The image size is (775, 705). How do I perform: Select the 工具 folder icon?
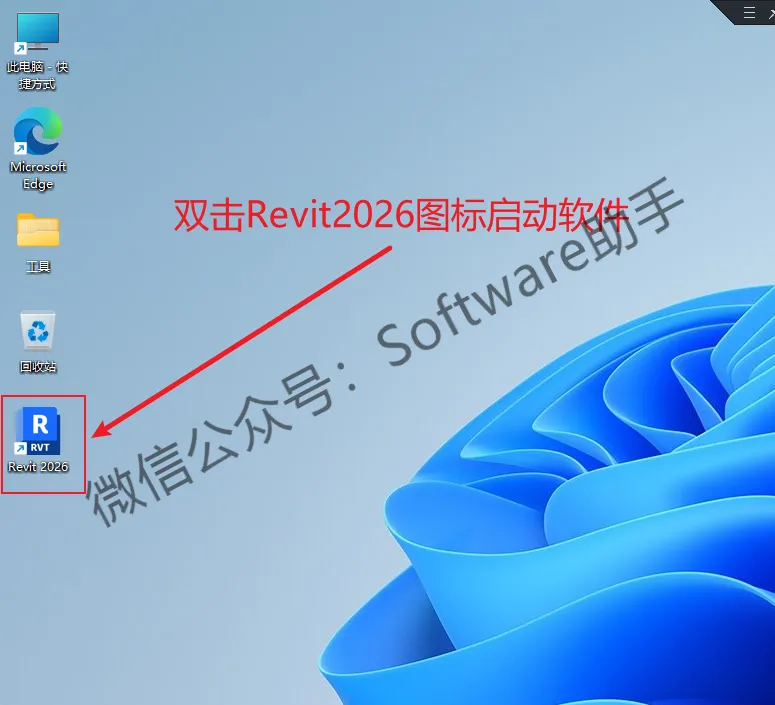[38, 230]
